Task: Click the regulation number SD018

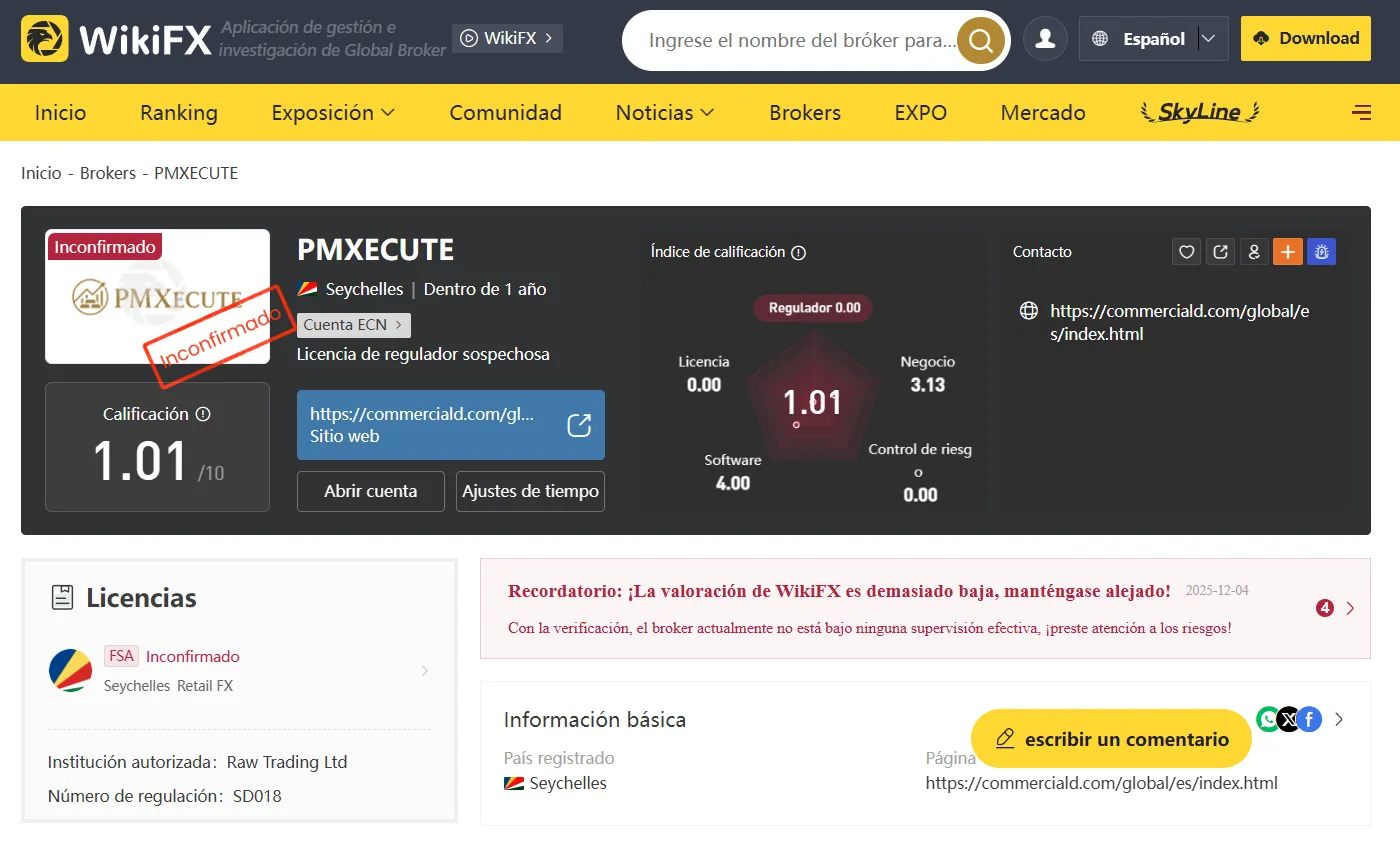Action: pyautogui.click(x=255, y=797)
